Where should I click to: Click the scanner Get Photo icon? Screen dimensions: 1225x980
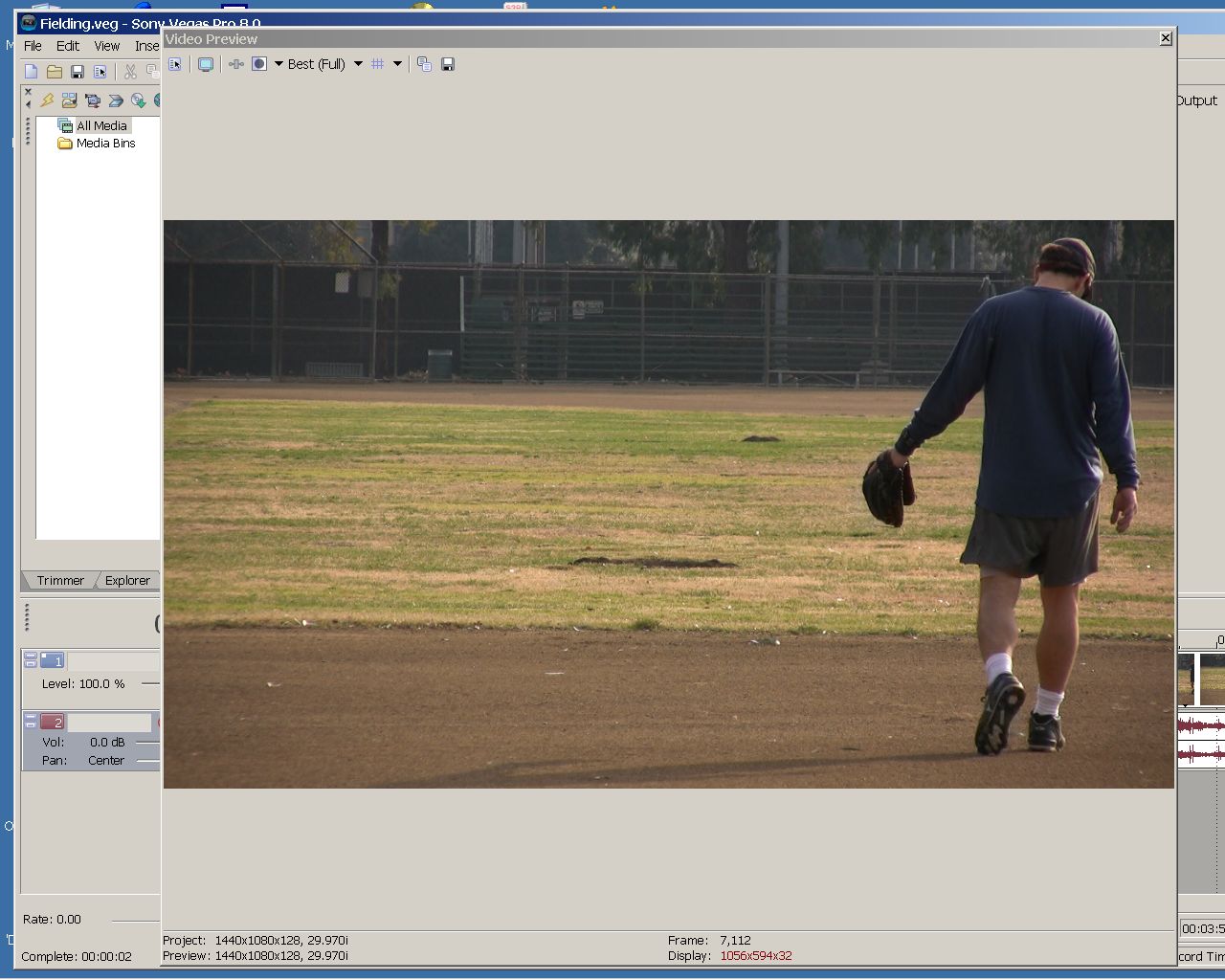(116, 100)
